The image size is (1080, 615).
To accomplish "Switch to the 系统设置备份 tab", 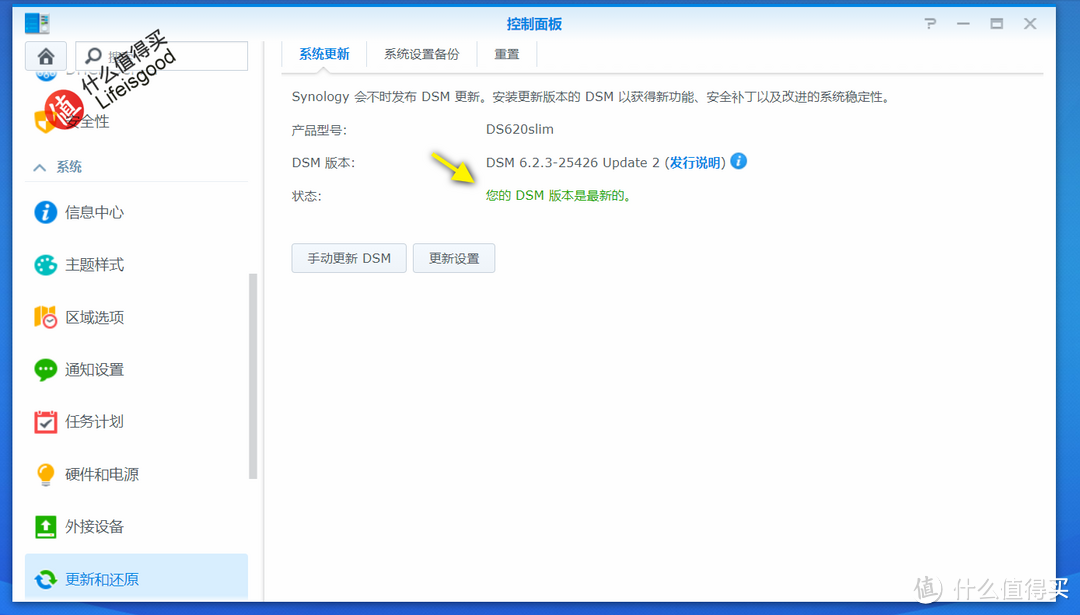I will tap(421, 54).
